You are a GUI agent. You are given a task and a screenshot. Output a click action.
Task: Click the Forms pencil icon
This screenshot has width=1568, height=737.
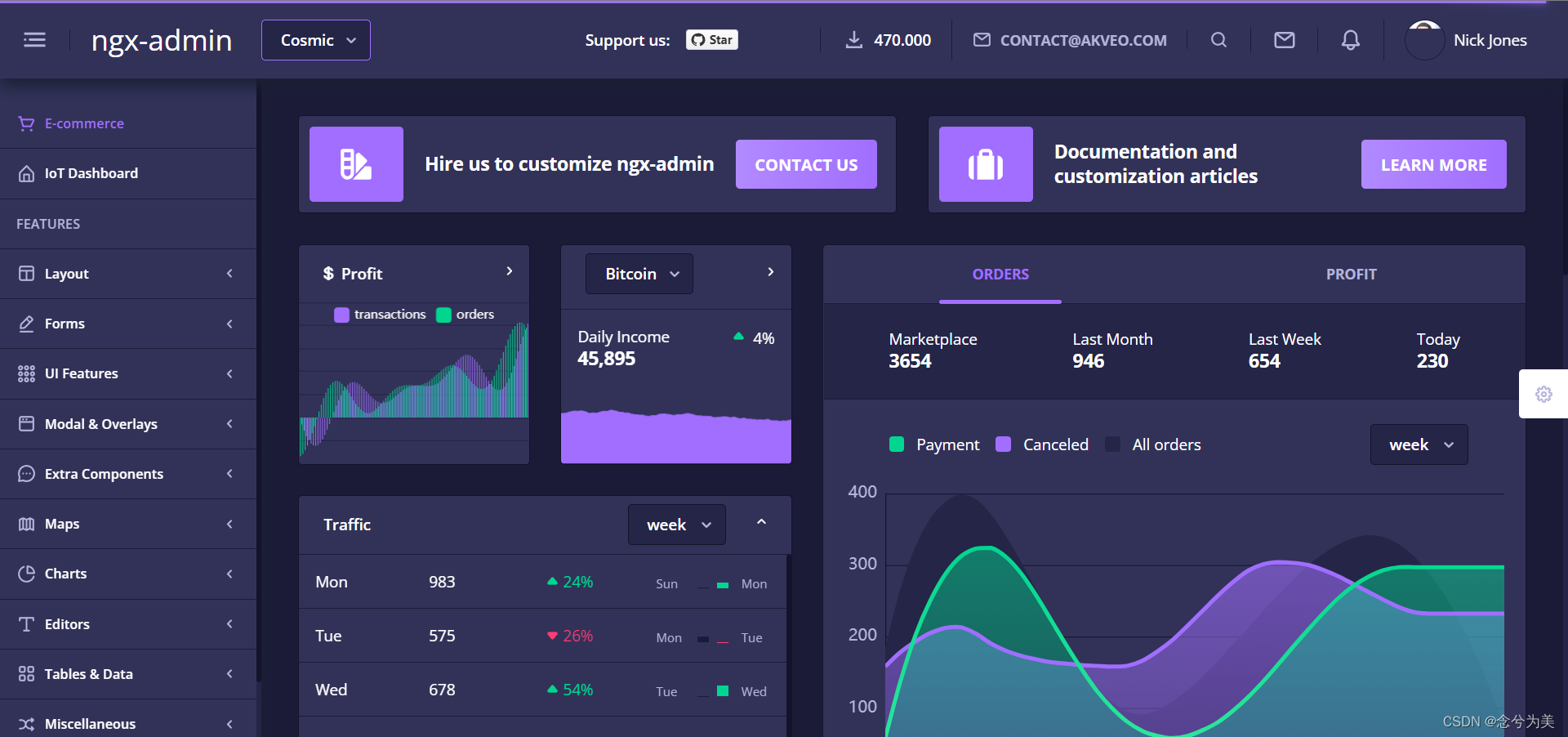pos(26,324)
